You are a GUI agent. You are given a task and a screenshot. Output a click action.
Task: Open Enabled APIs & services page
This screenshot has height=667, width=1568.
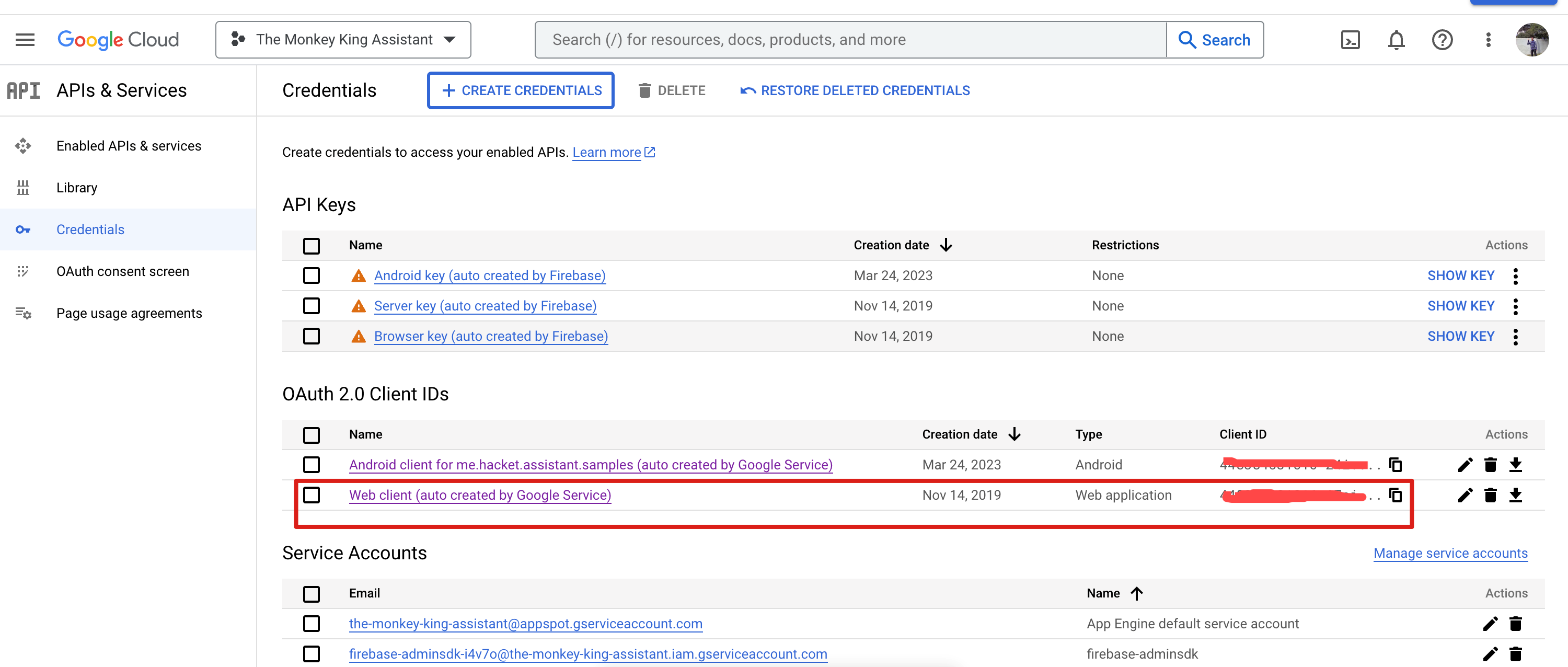coord(129,146)
